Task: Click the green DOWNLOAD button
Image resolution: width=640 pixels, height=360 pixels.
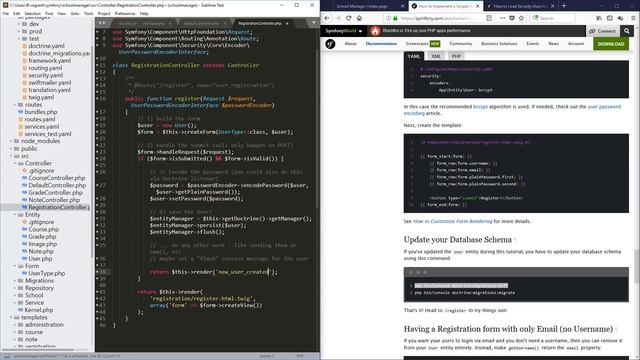Action: pos(611,44)
